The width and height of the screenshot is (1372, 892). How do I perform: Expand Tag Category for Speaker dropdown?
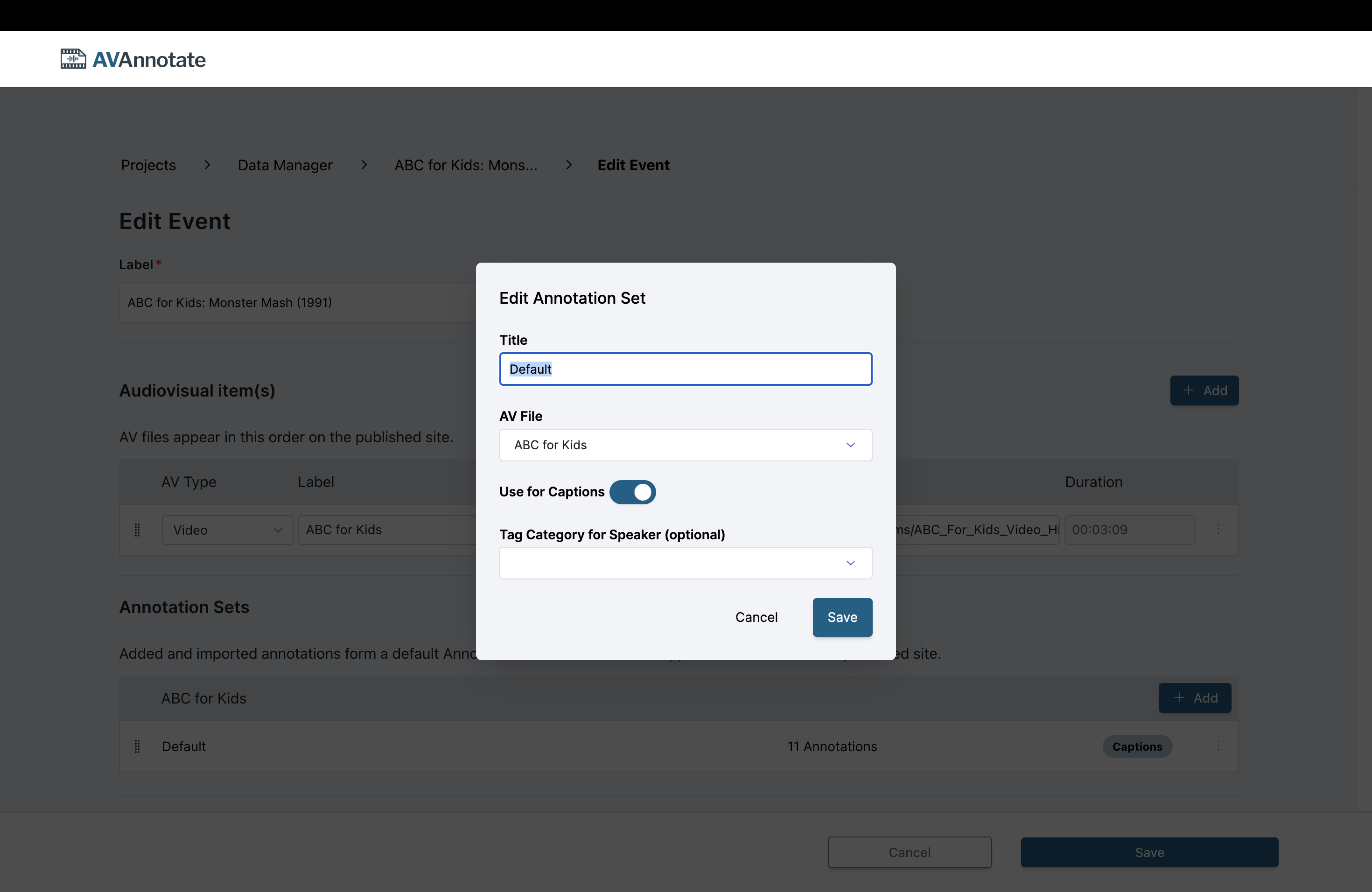pyautogui.click(x=685, y=563)
